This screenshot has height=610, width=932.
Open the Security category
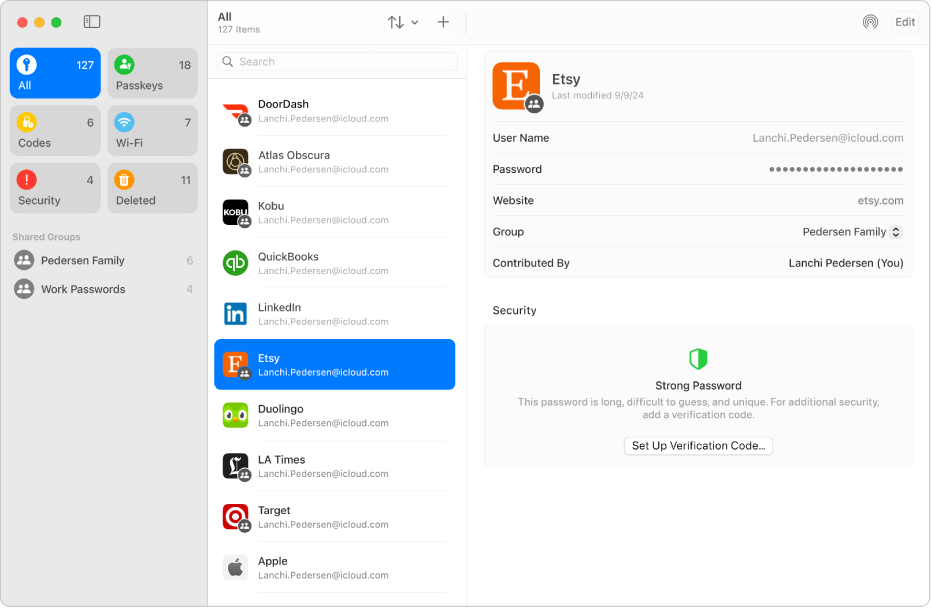55,188
